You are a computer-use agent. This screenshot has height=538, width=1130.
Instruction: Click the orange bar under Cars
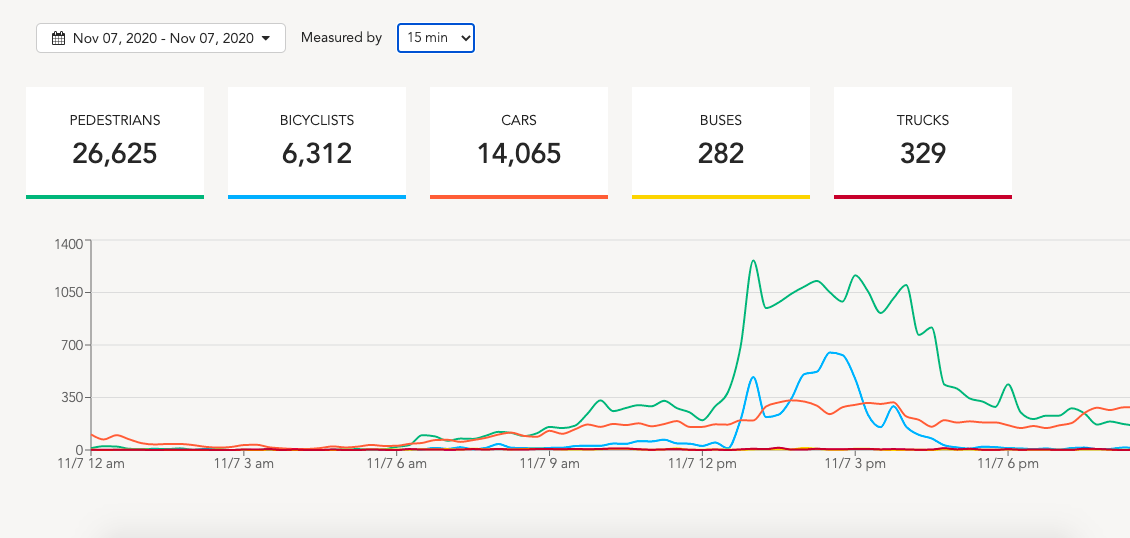[519, 197]
